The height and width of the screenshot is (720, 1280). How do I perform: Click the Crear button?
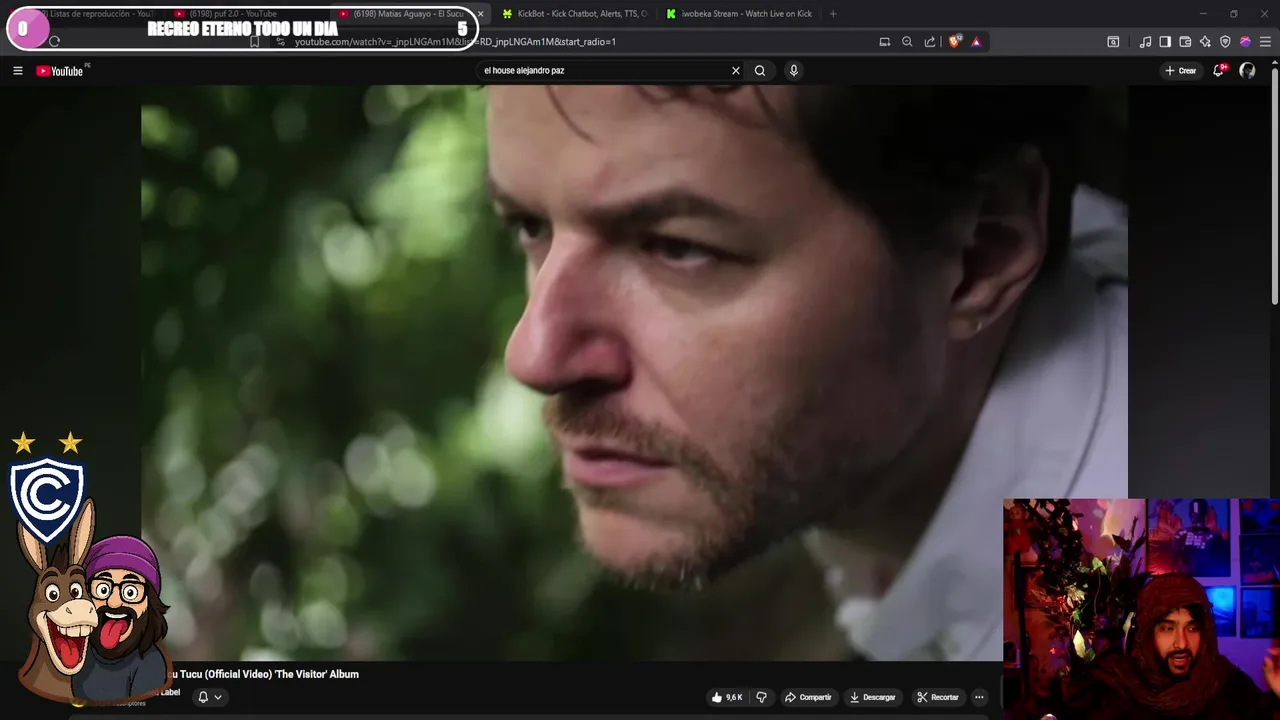point(1181,71)
